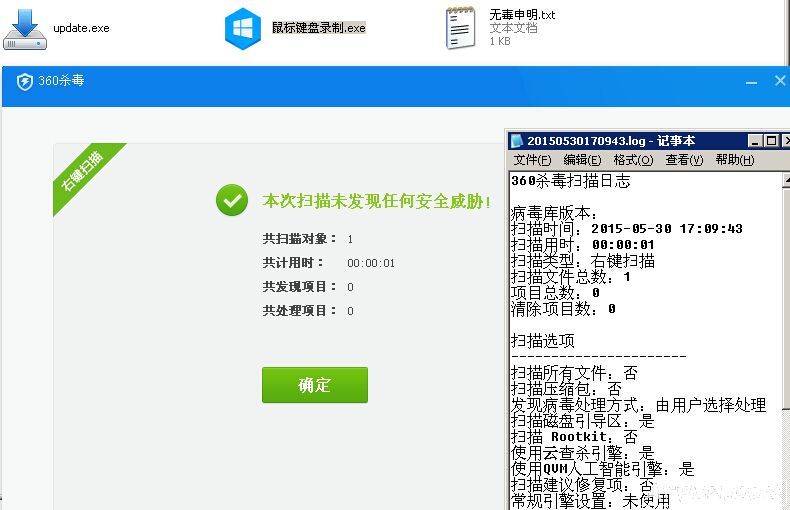The width and height of the screenshot is (790, 510).
Task: Open the 查看(V) menu in Notepad
Action: click(x=684, y=160)
